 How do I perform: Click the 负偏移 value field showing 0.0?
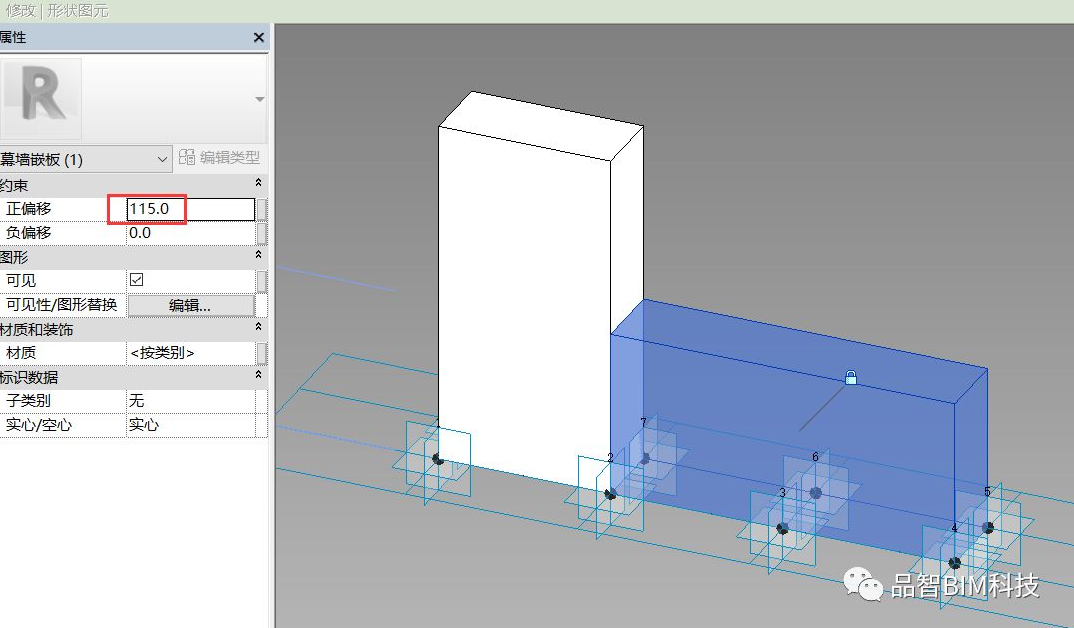point(190,233)
